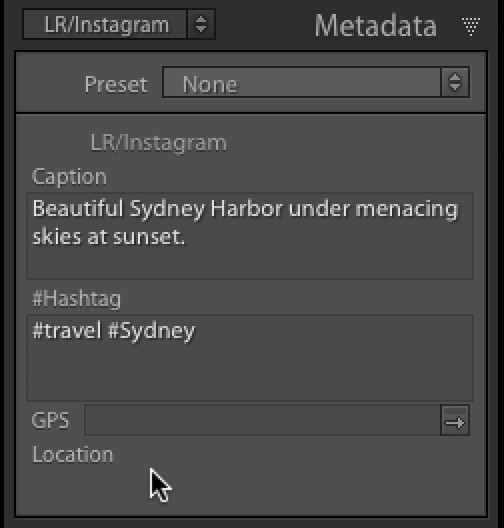
Task: Click inside the #Hashtag text field
Action: point(250,358)
